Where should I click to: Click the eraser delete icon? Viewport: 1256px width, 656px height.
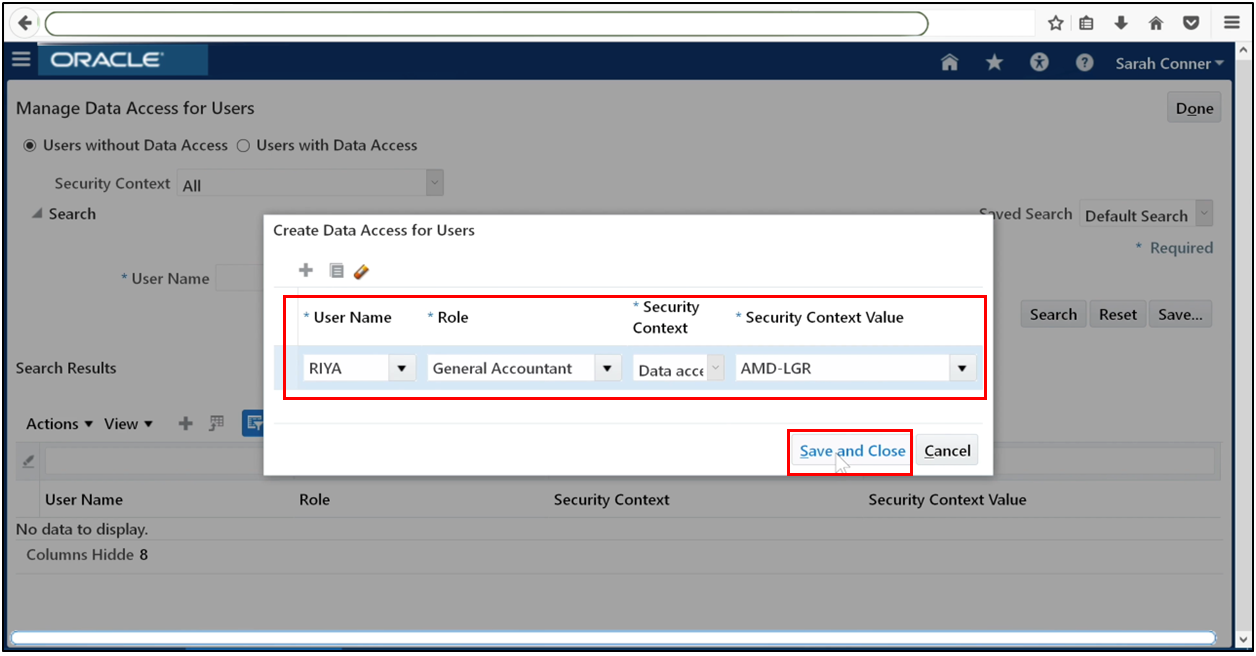coord(362,270)
